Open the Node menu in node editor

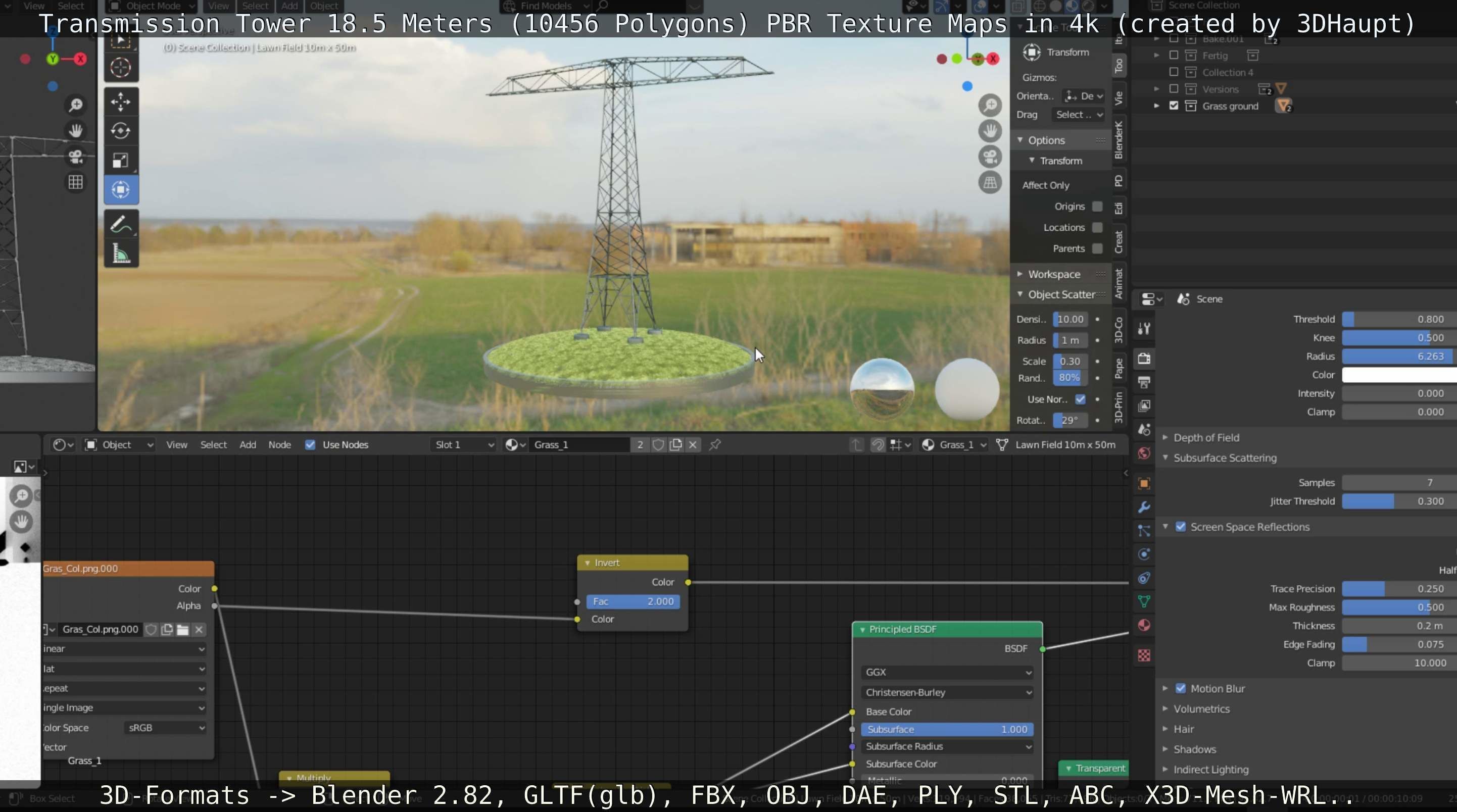[279, 444]
